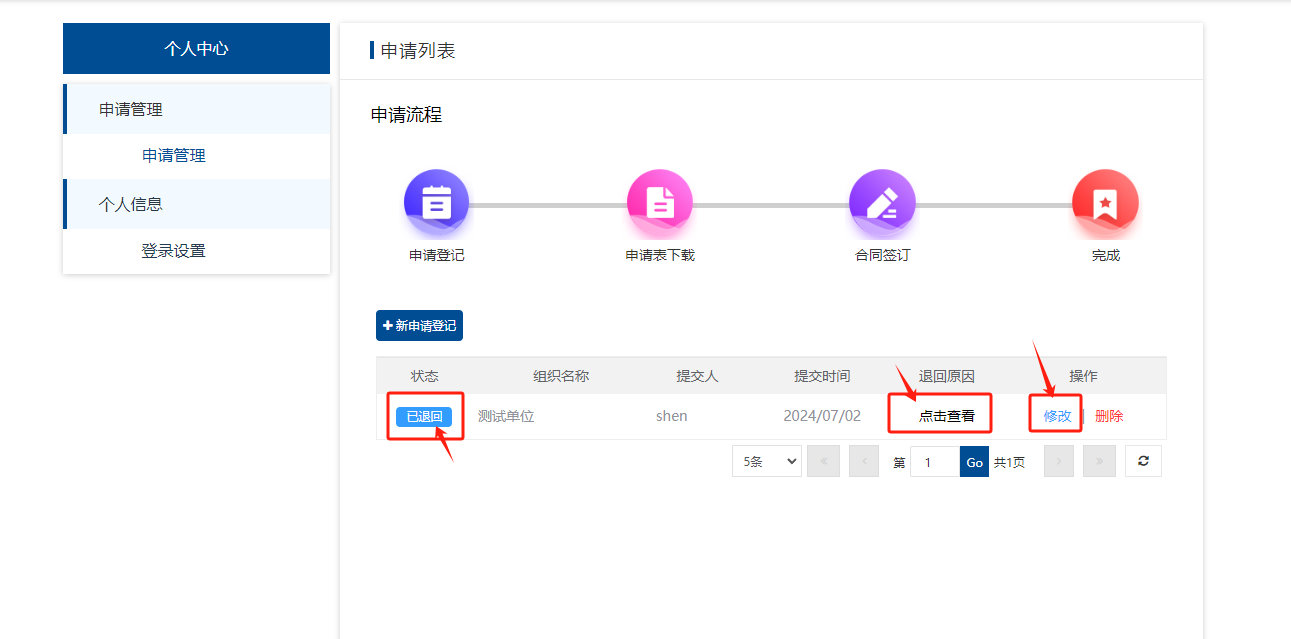This screenshot has height=639, width=1291.
Task: Open the 5条 page size dropdown
Action: 766,461
